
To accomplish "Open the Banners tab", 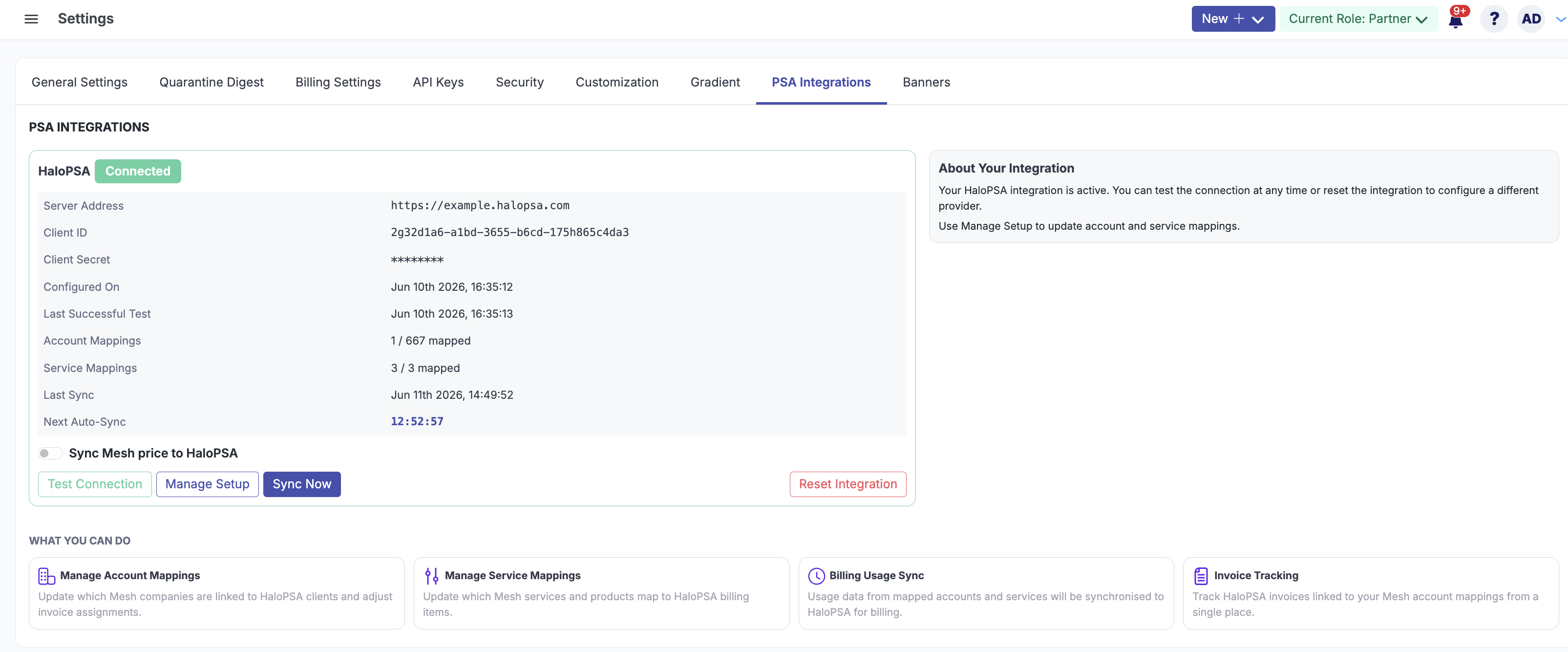I will [x=926, y=82].
